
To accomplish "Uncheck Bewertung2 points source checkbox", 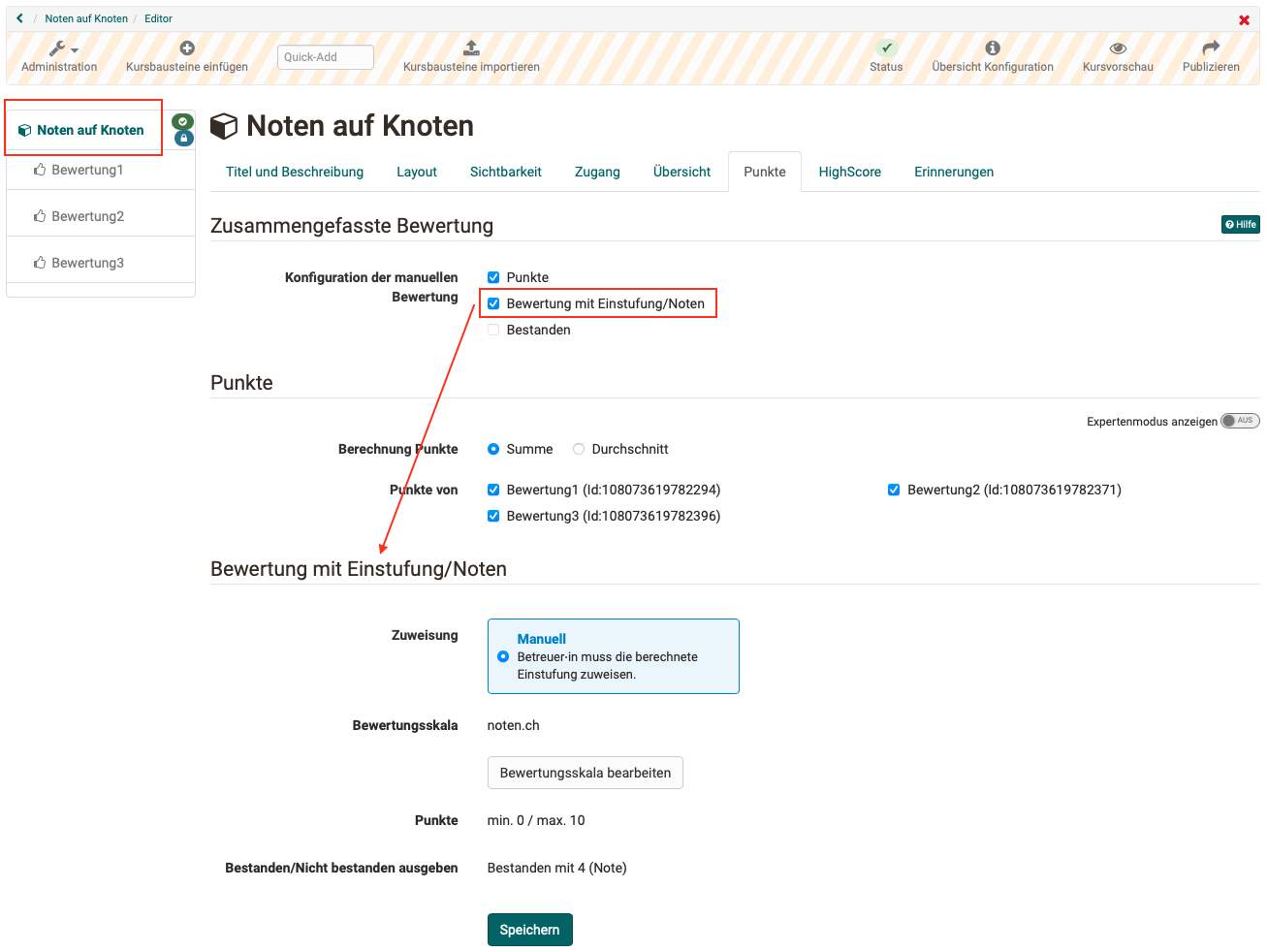I will (894, 490).
